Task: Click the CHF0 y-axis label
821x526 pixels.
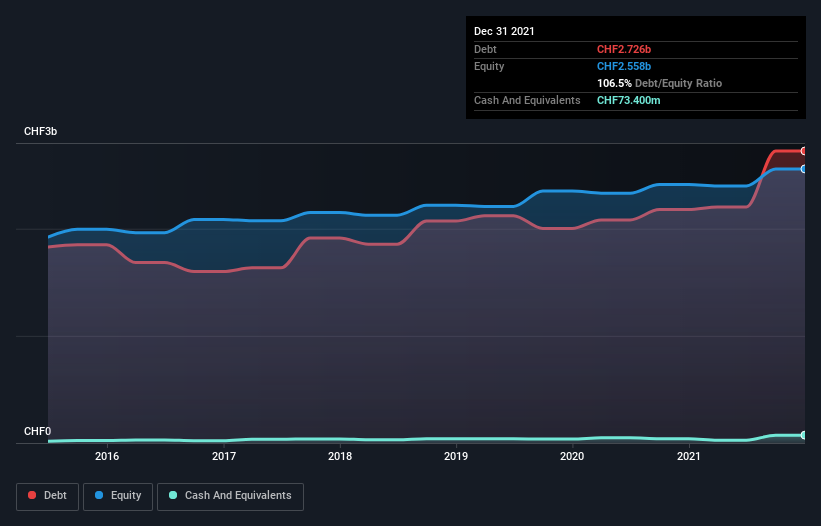Action: tap(37, 431)
